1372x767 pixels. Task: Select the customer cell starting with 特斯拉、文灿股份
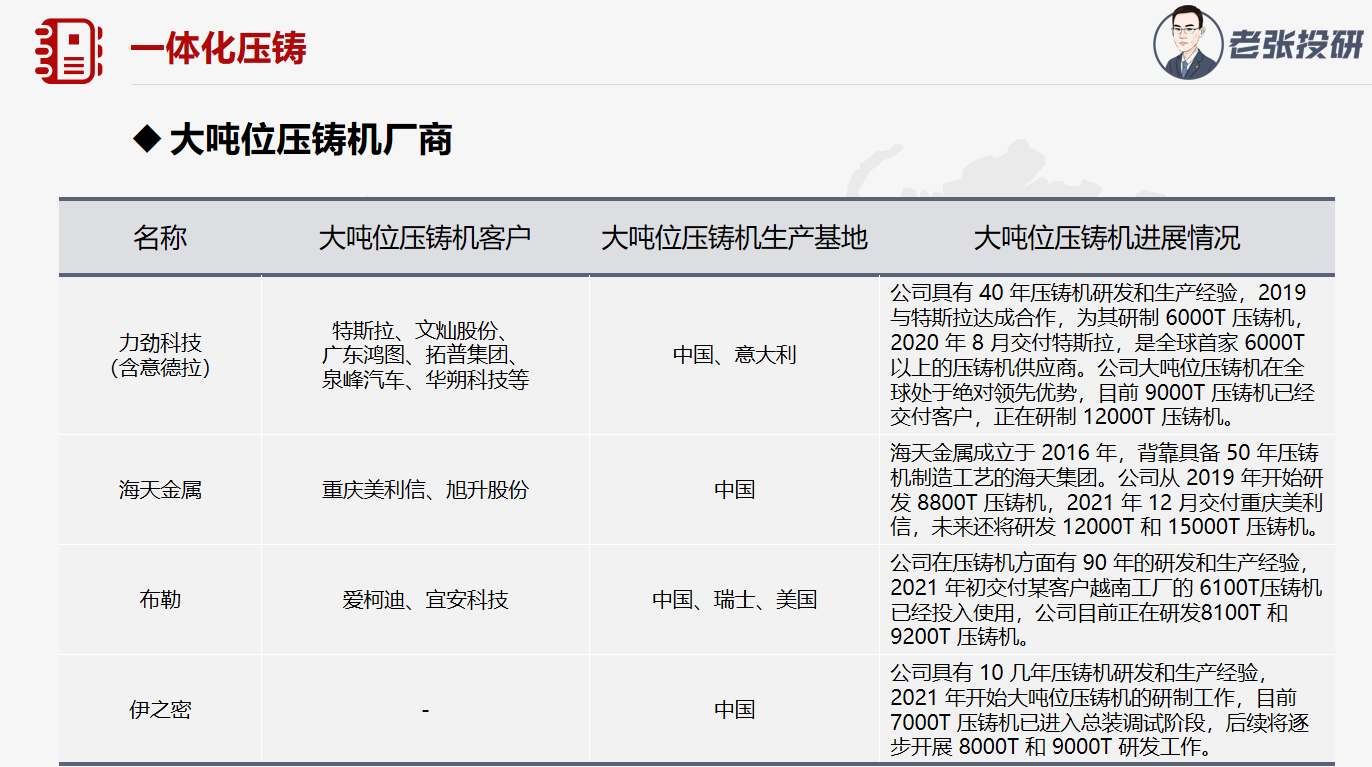425,355
